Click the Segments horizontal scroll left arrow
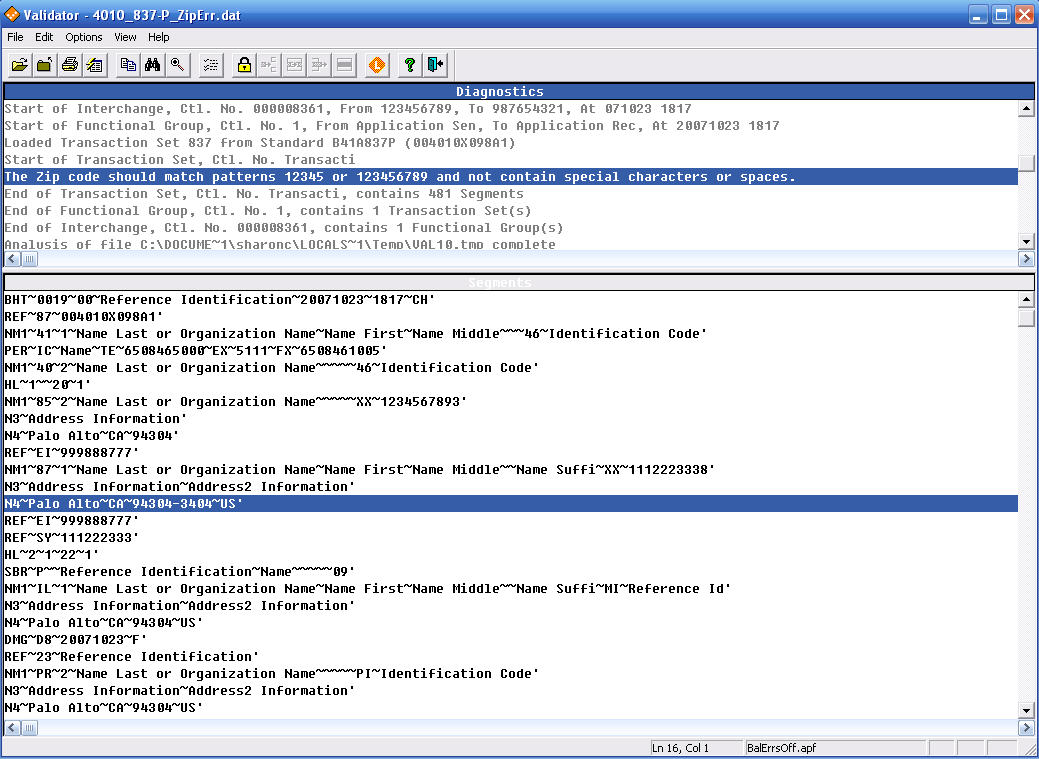1039x759 pixels. coord(12,728)
